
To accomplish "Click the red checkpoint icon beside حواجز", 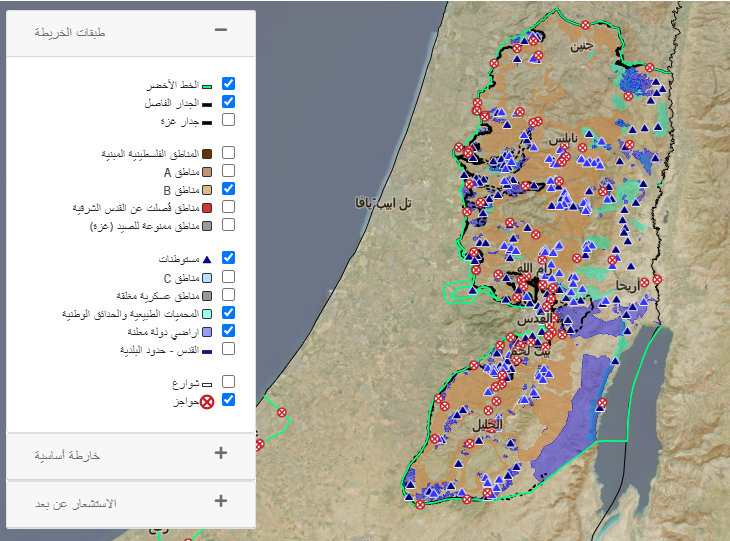I will click(207, 401).
